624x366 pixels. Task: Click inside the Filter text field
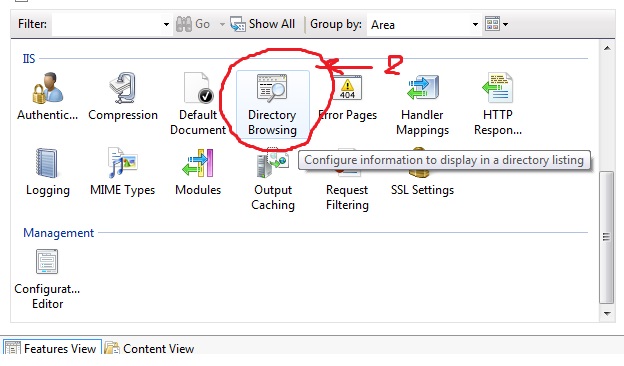click(x=107, y=25)
